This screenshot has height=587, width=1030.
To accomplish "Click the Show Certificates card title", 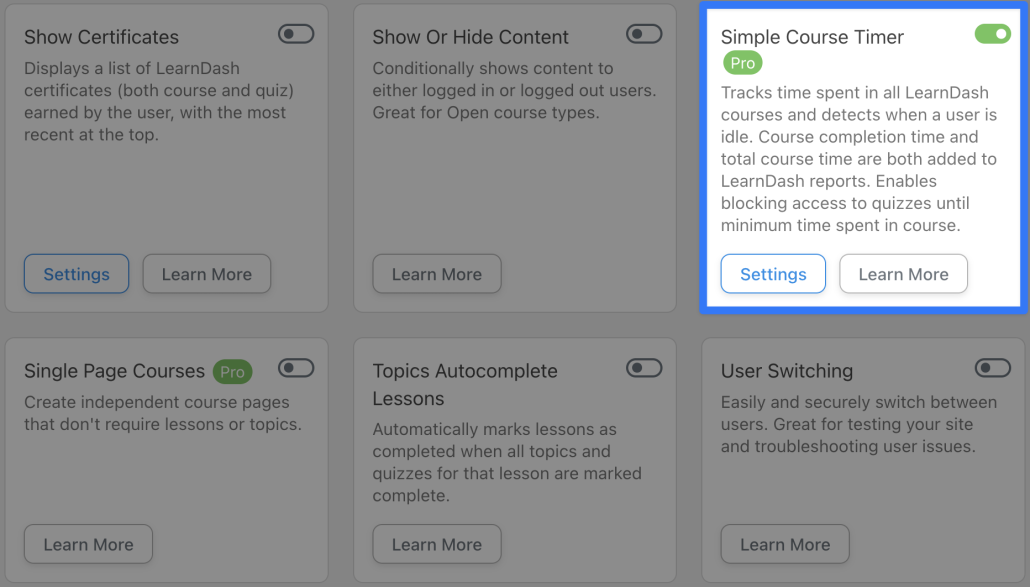I will 101,36.
